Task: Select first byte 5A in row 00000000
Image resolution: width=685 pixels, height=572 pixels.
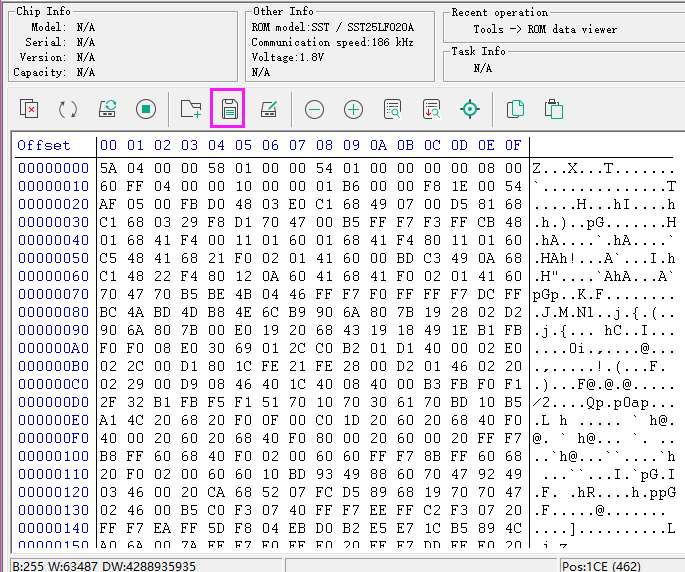Action: 108,168
